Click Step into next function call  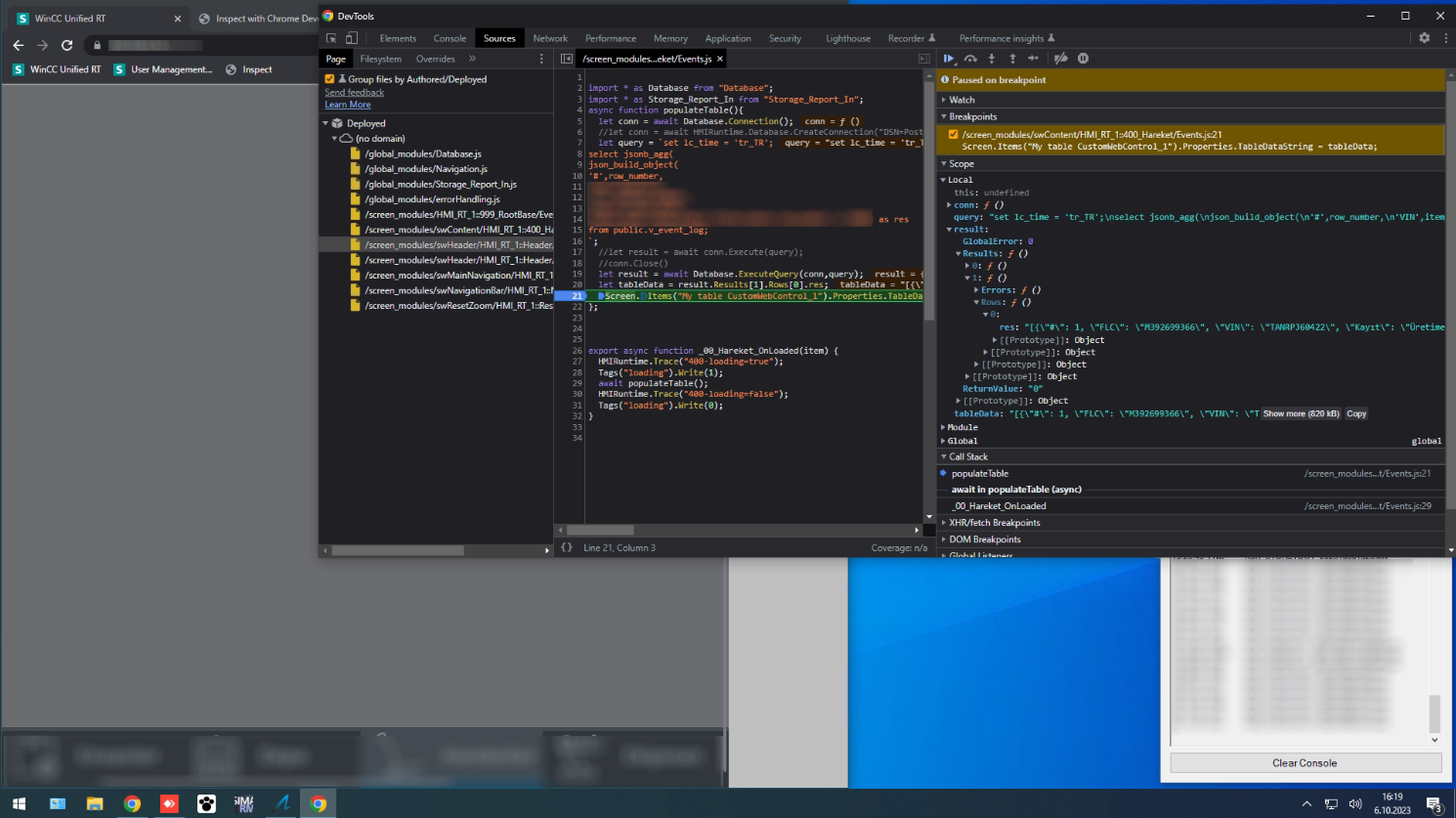991,59
